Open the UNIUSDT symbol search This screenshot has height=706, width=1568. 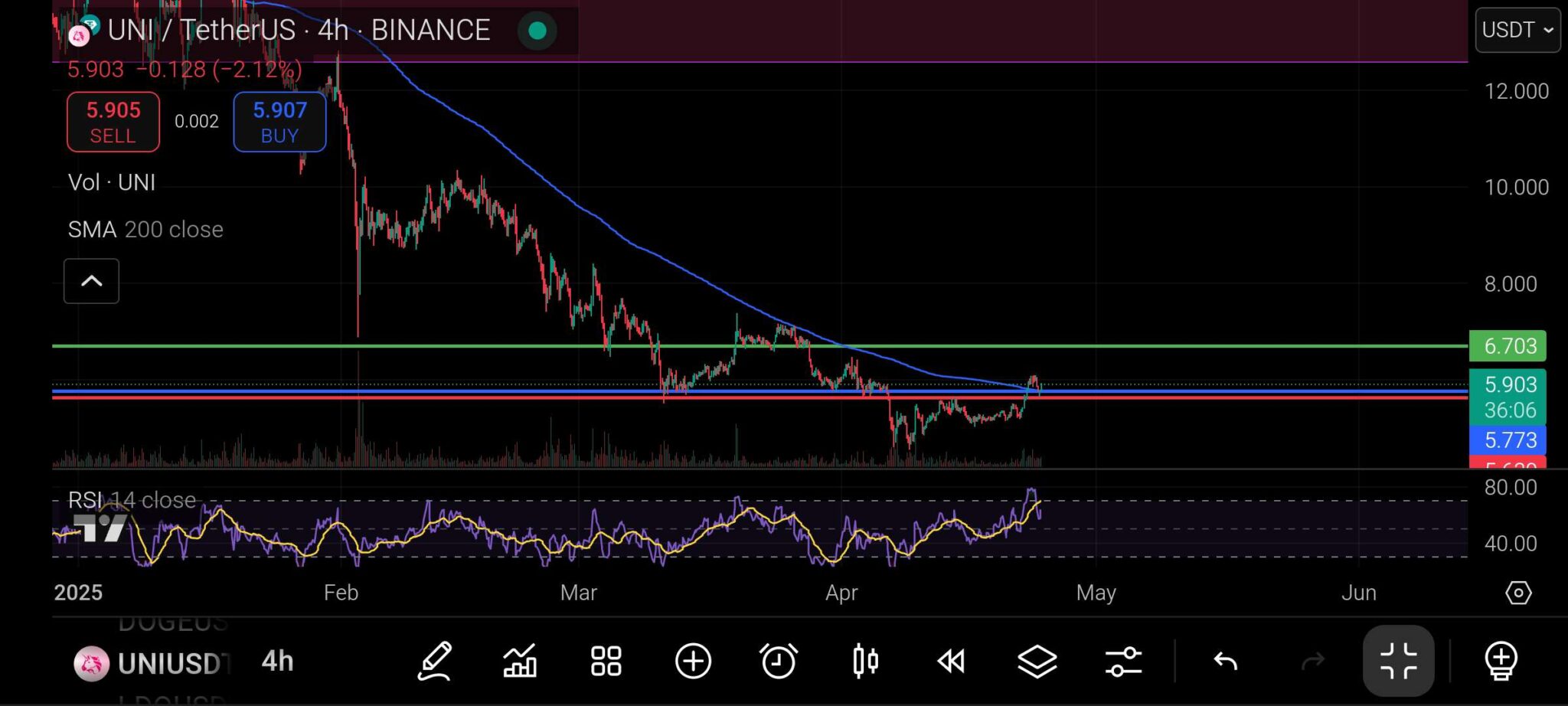click(174, 663)
